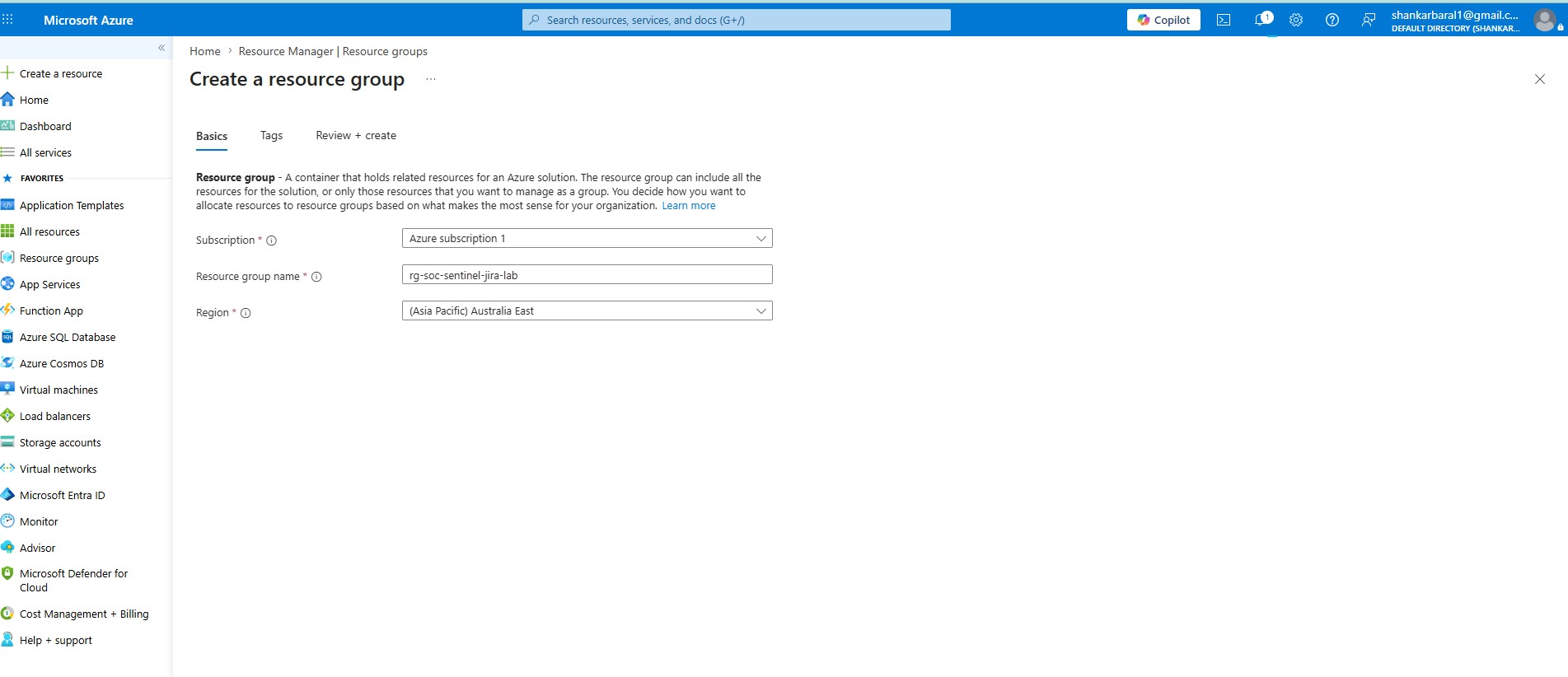Switch to the Basics tab
Screen dimensions: 1568x677
[x=212, y=136]
